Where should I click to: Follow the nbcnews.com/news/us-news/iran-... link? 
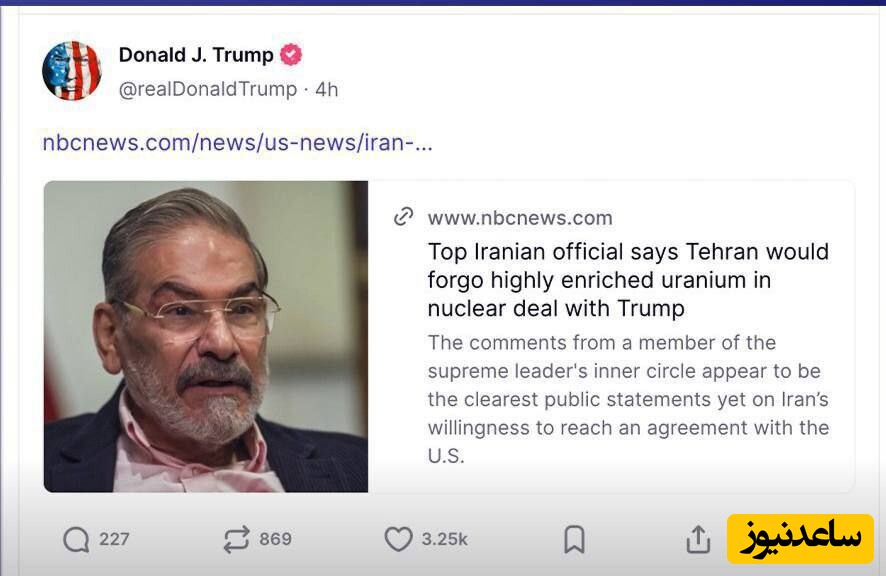tap(237, 142)
